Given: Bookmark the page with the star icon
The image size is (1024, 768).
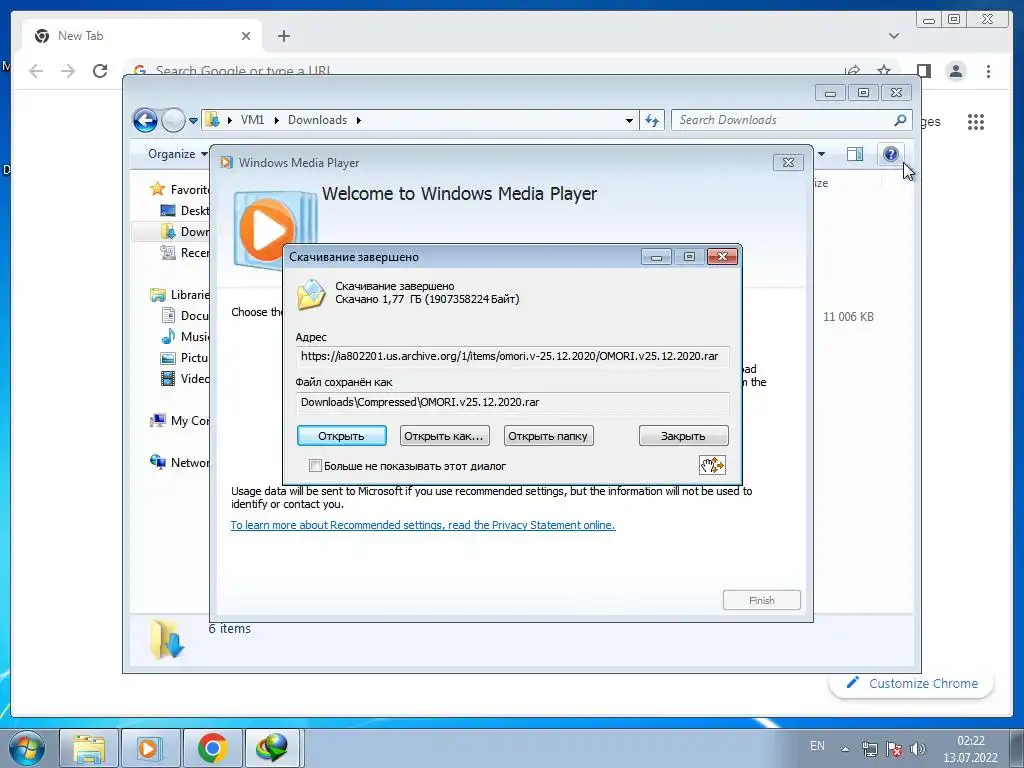Looking at the screenshot, I should (x=884, y=69).
